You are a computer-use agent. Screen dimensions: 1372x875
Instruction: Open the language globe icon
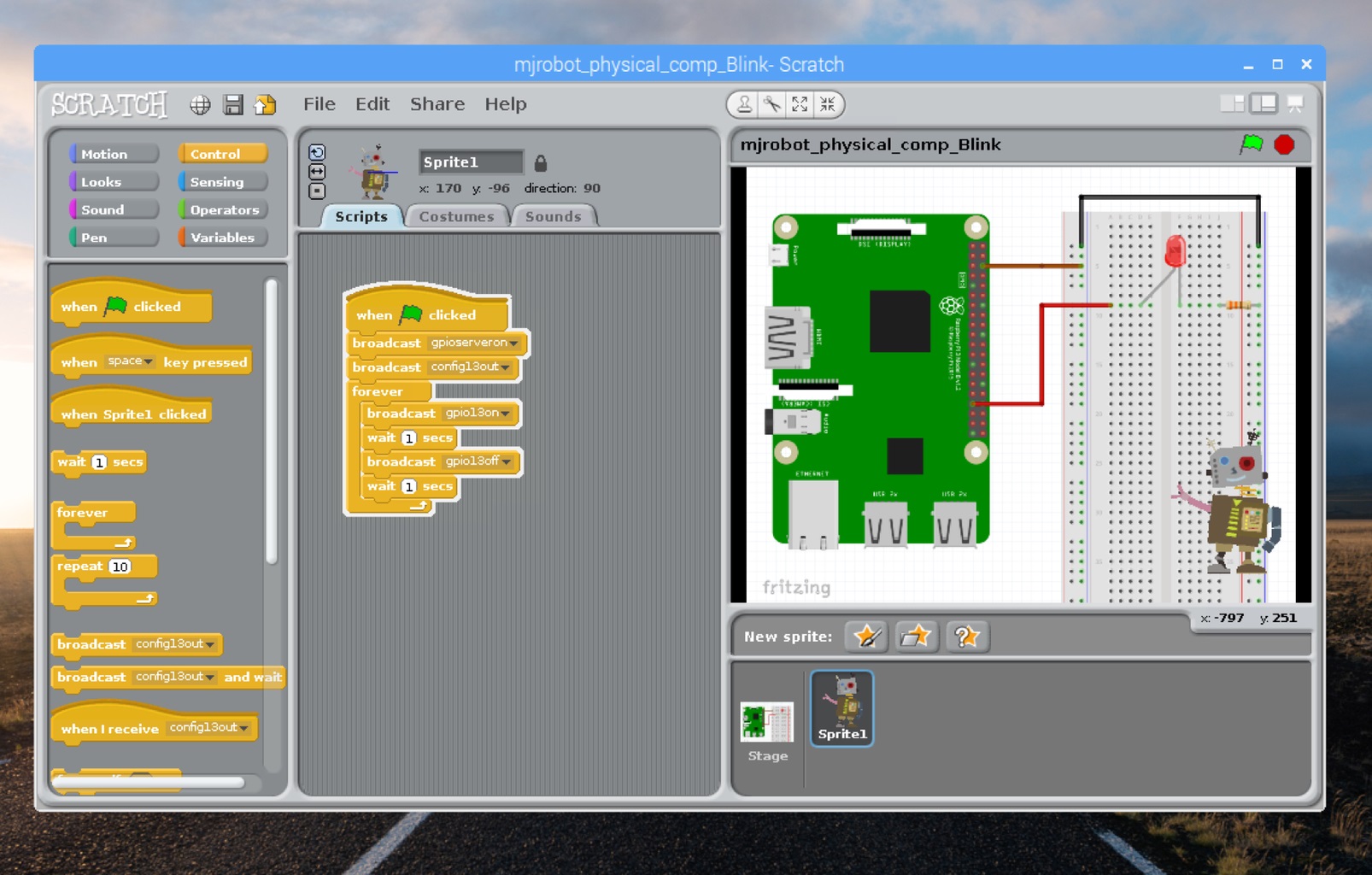(x=199, y=105)
